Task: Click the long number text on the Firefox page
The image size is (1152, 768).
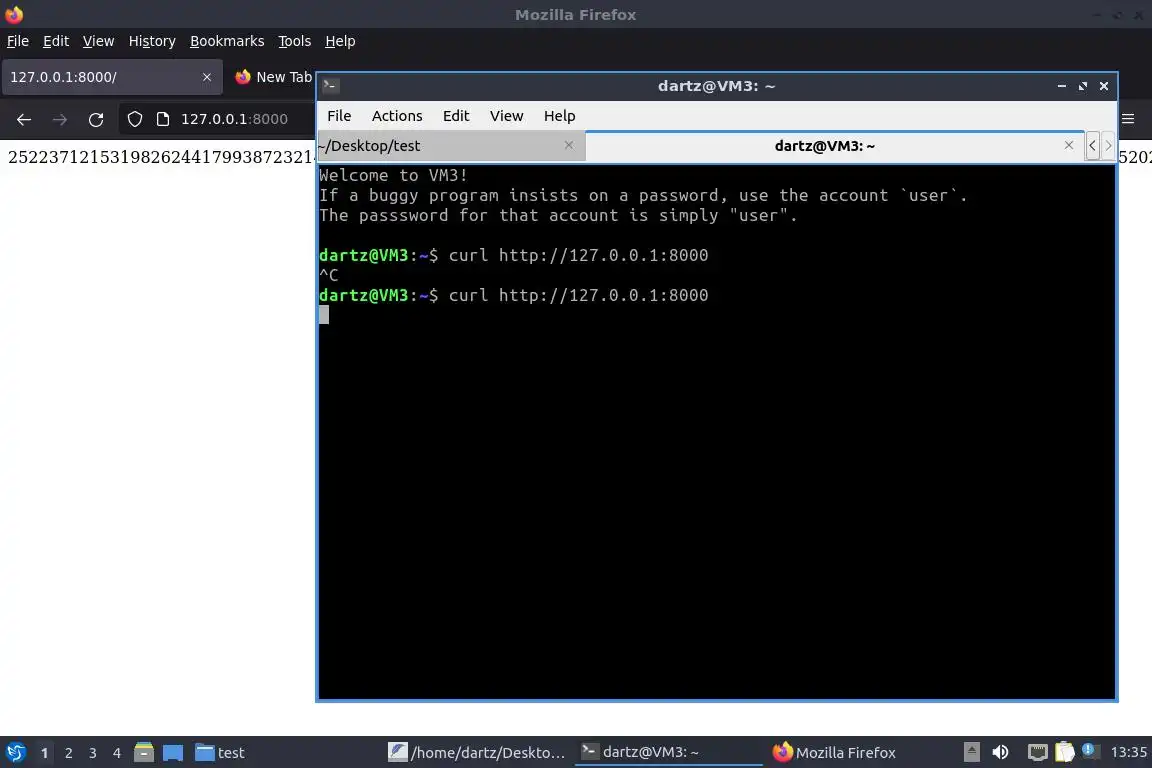Action: point(161,157)
